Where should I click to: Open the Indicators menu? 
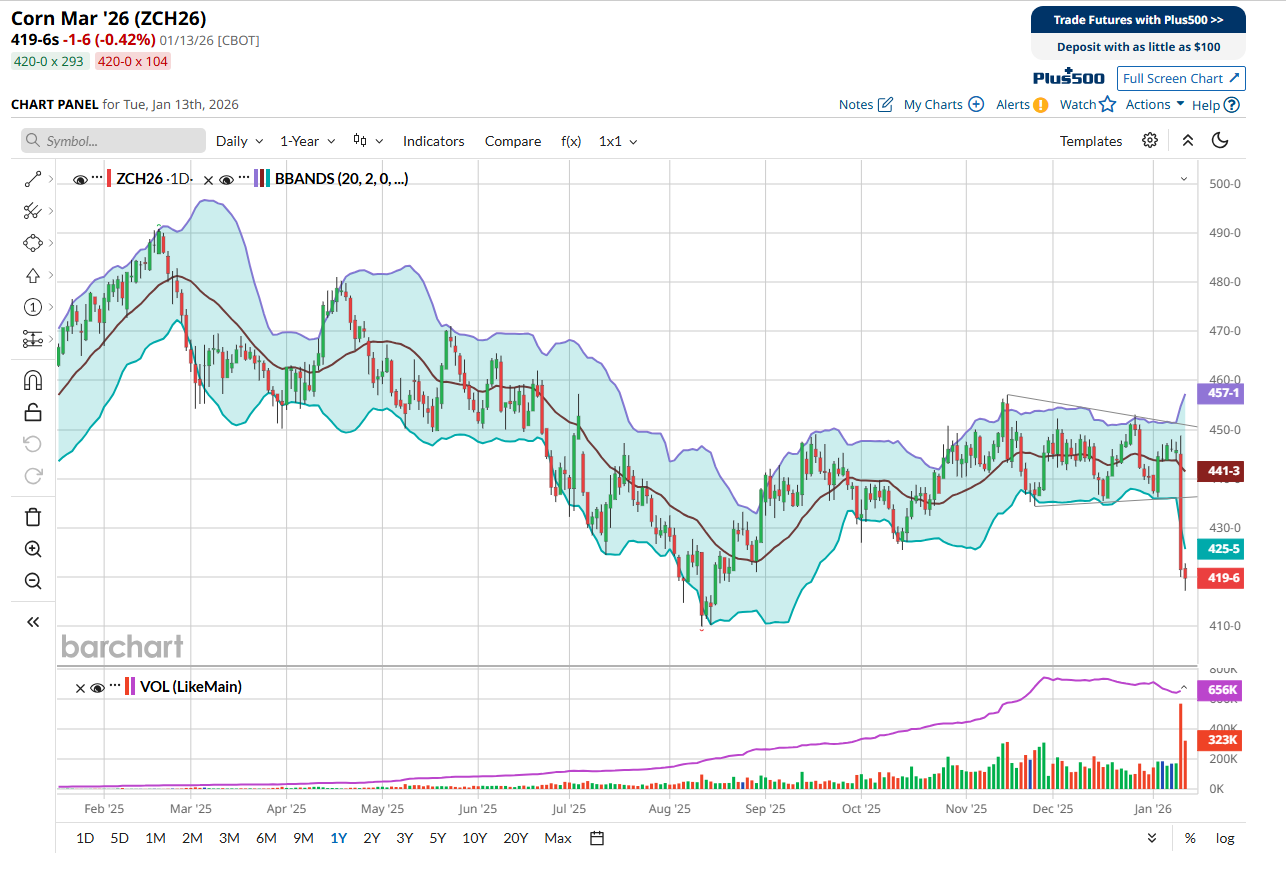(x=433, y=141)
